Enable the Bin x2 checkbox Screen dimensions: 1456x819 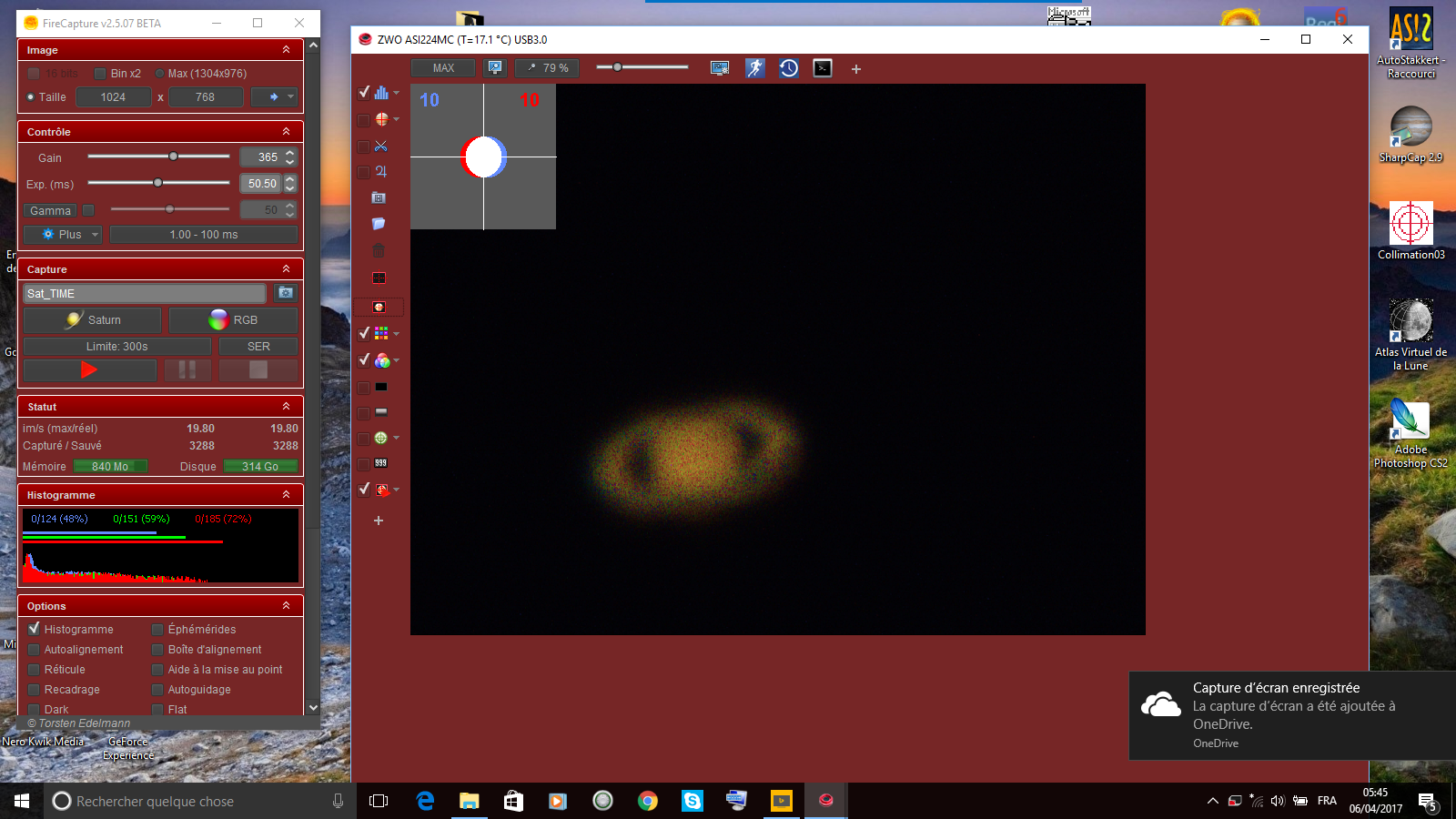pos(101,74)
